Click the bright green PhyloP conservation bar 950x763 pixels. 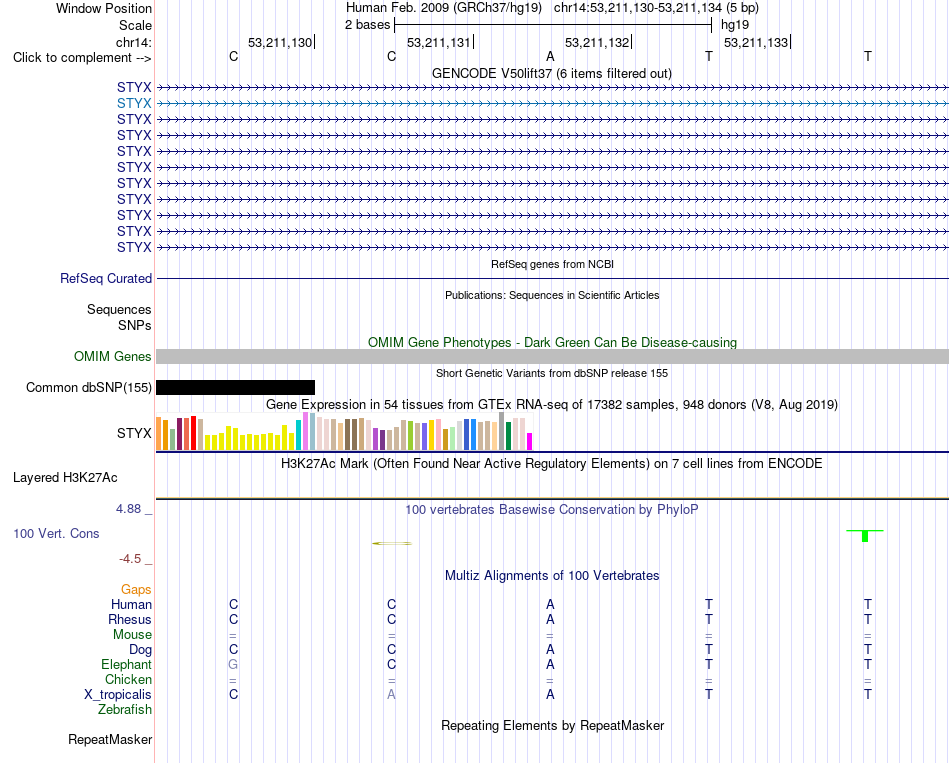click(x=865, y=536)
